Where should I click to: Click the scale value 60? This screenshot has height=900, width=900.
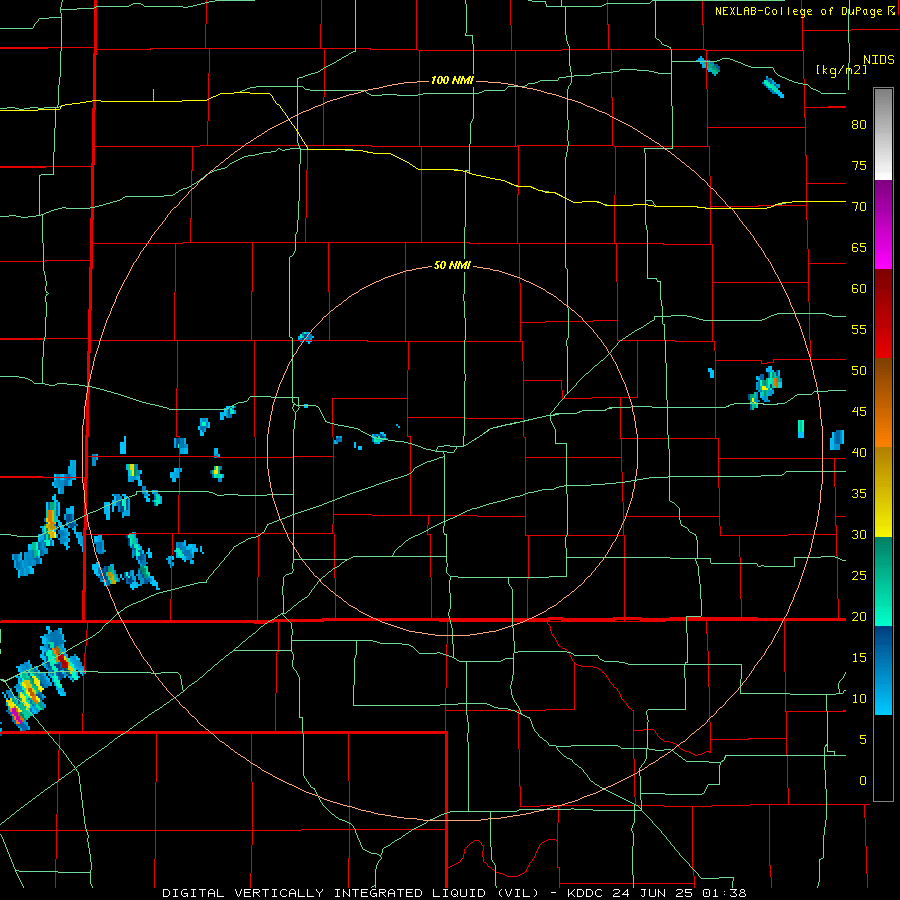[x=859, y=288]
